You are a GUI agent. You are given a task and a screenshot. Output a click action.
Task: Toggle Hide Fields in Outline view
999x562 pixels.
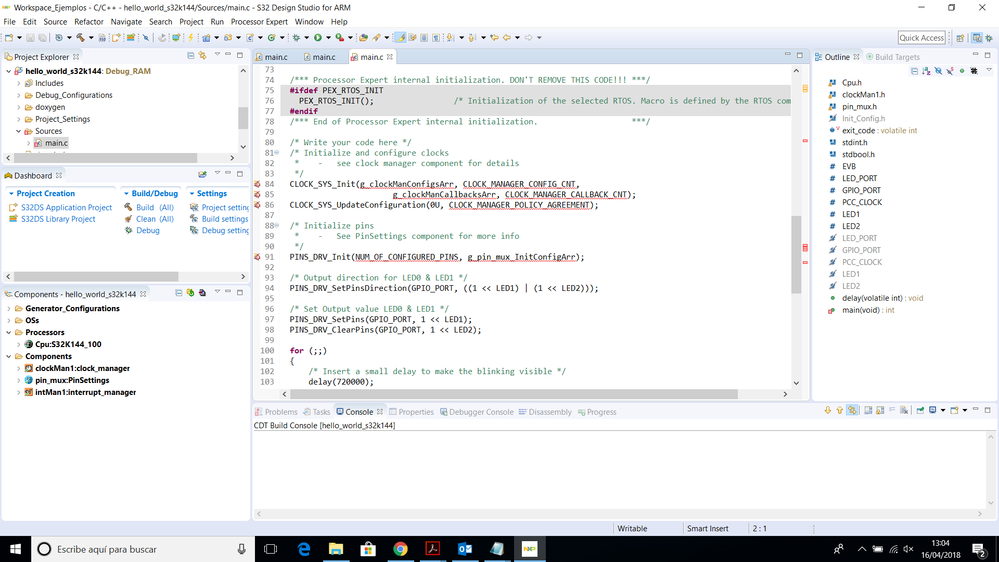[938, 71]
